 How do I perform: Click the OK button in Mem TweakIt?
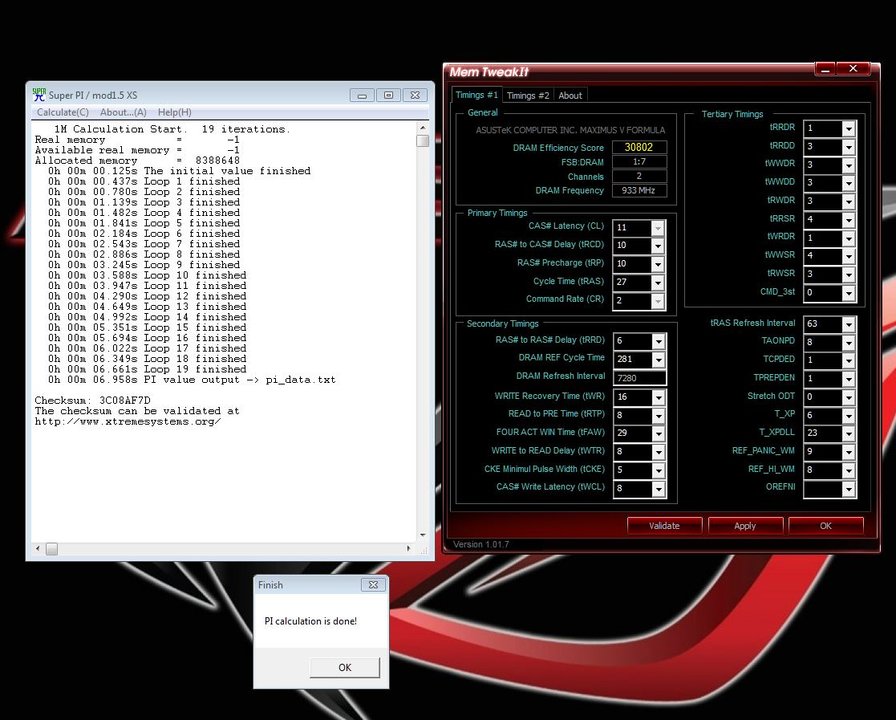pos(825,526)
